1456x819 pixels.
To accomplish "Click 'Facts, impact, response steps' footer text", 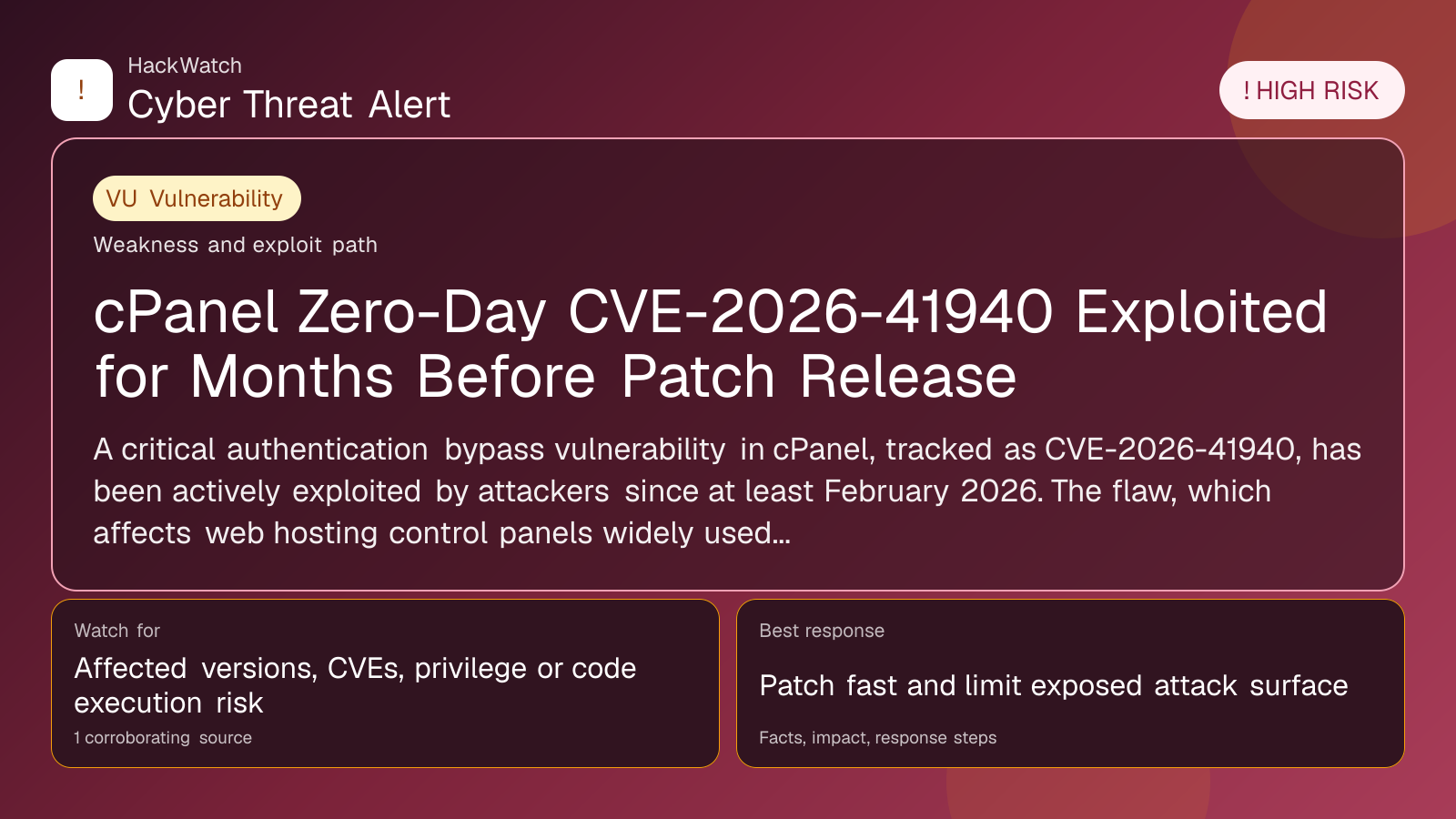I will tap(877, 738).
